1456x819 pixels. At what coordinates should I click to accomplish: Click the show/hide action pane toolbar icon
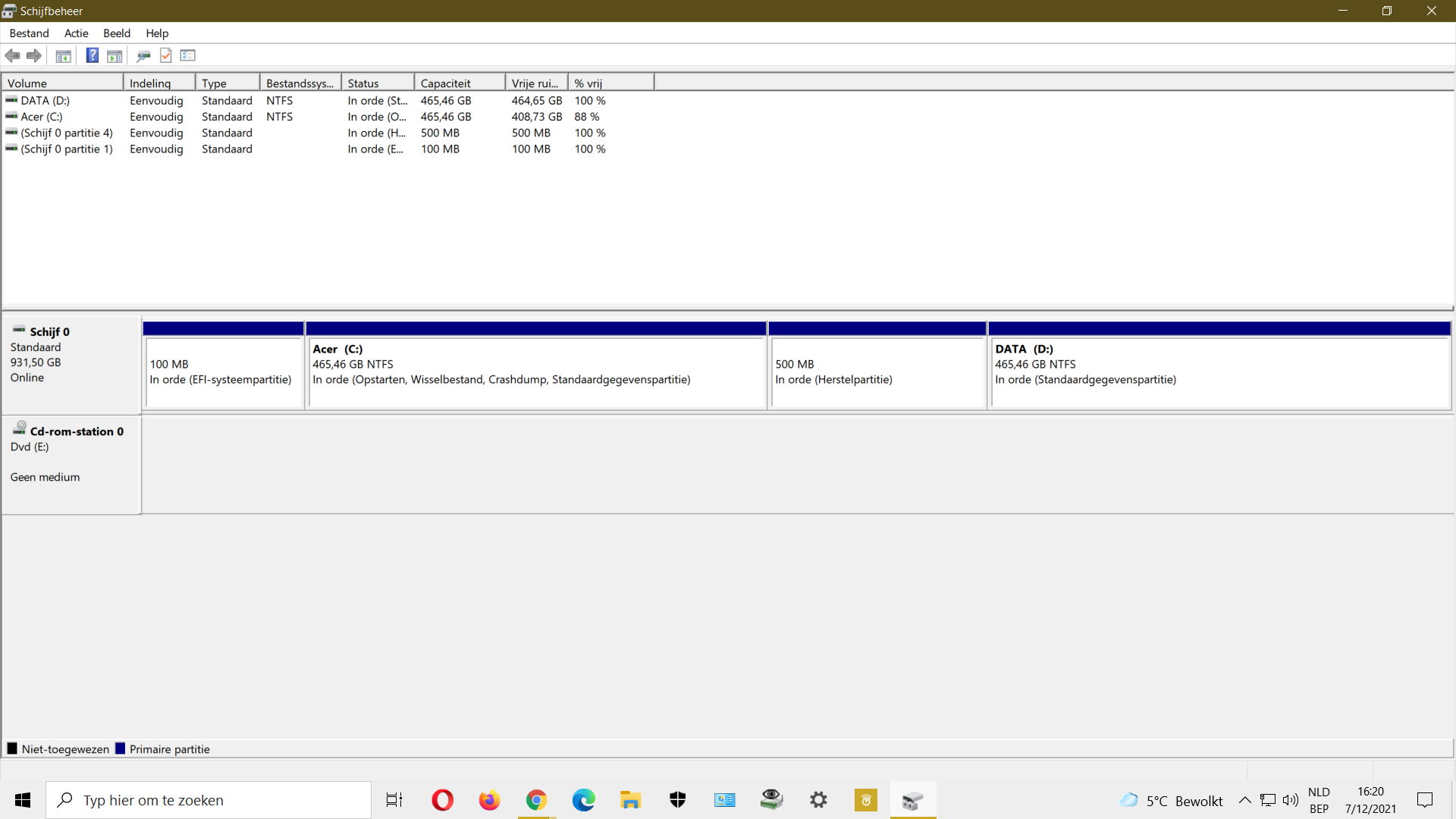click(115, 55)
